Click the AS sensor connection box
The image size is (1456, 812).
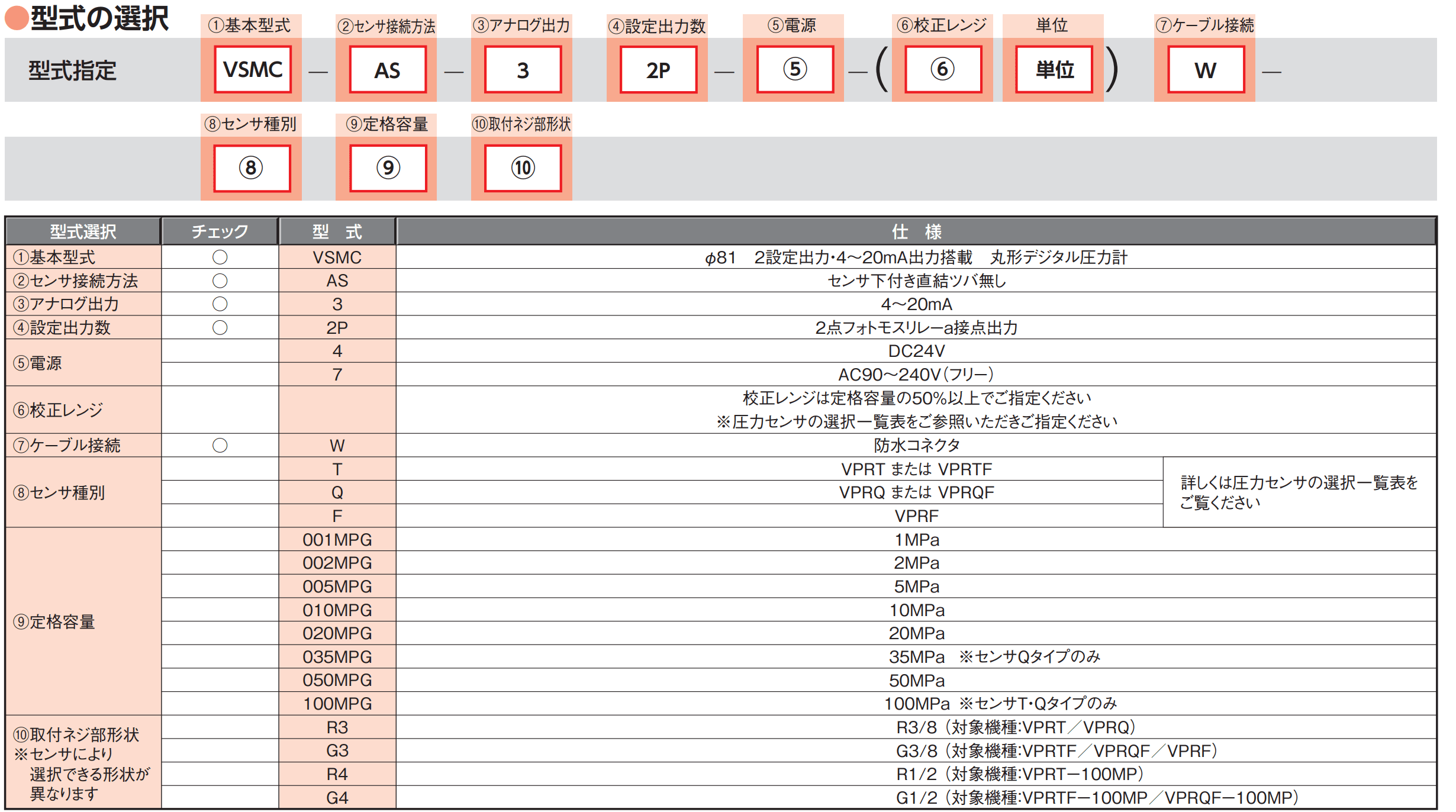tap(388, 70)
